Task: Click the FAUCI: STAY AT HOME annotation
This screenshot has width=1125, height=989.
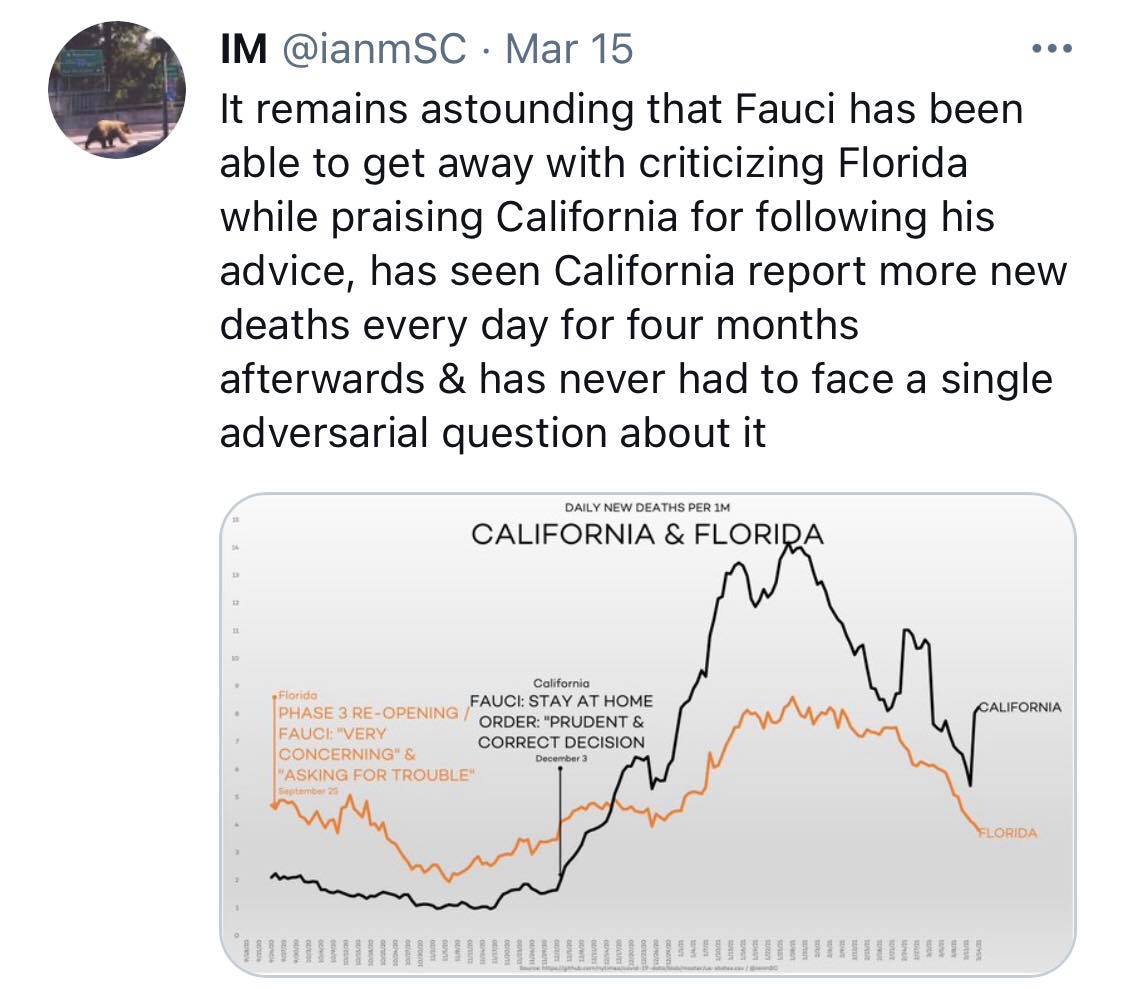Action: pos(561,701)
